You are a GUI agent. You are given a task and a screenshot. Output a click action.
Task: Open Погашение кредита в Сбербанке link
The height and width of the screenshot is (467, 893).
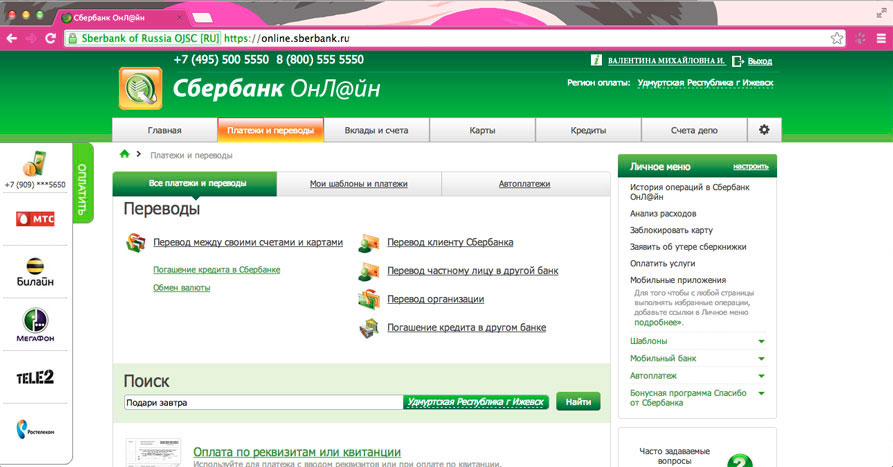pos(216,270)
